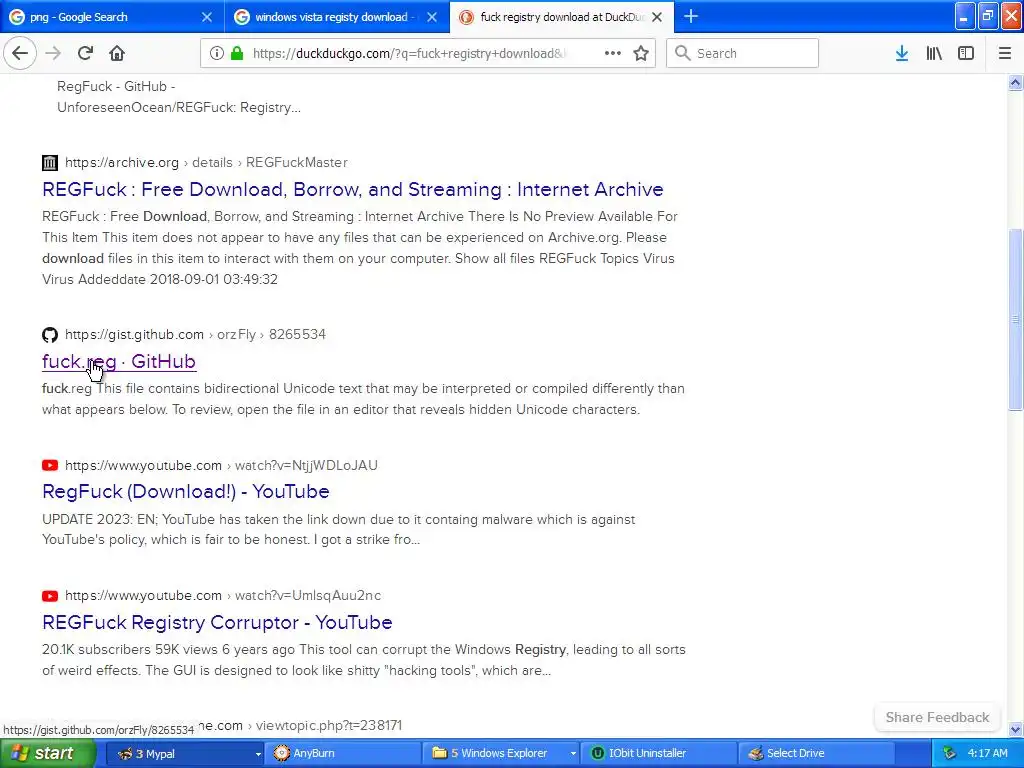
Task: Click the Share Feedback button
Action: click(x=937, y=717)
